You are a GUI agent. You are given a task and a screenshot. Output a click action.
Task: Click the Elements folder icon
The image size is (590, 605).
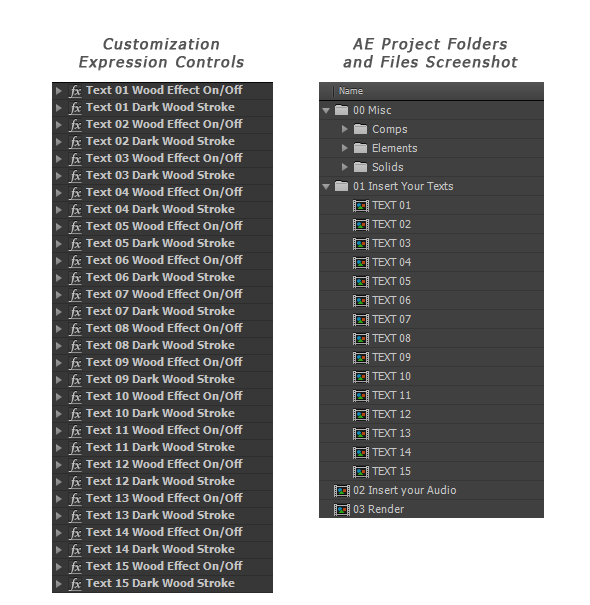(x=360, y=148)
